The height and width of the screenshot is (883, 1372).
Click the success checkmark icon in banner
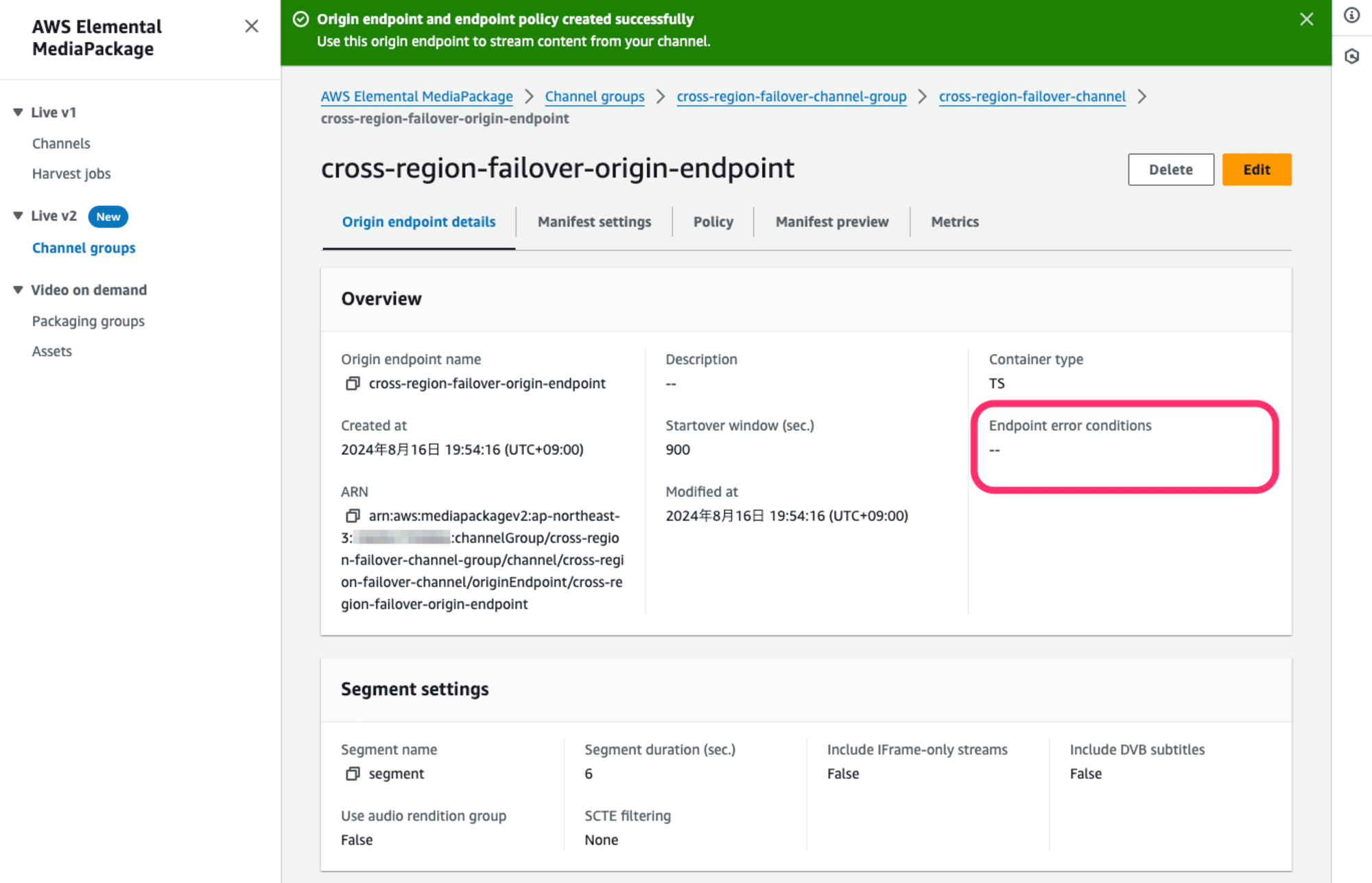click(300, 19)
